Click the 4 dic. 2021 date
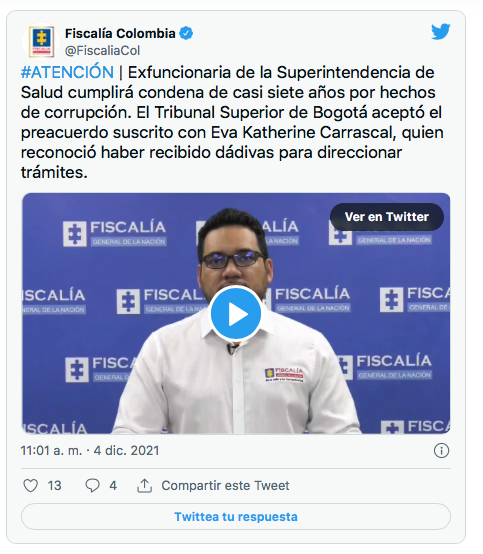Viewport: 483px width, 554px height. pos(126,450)
